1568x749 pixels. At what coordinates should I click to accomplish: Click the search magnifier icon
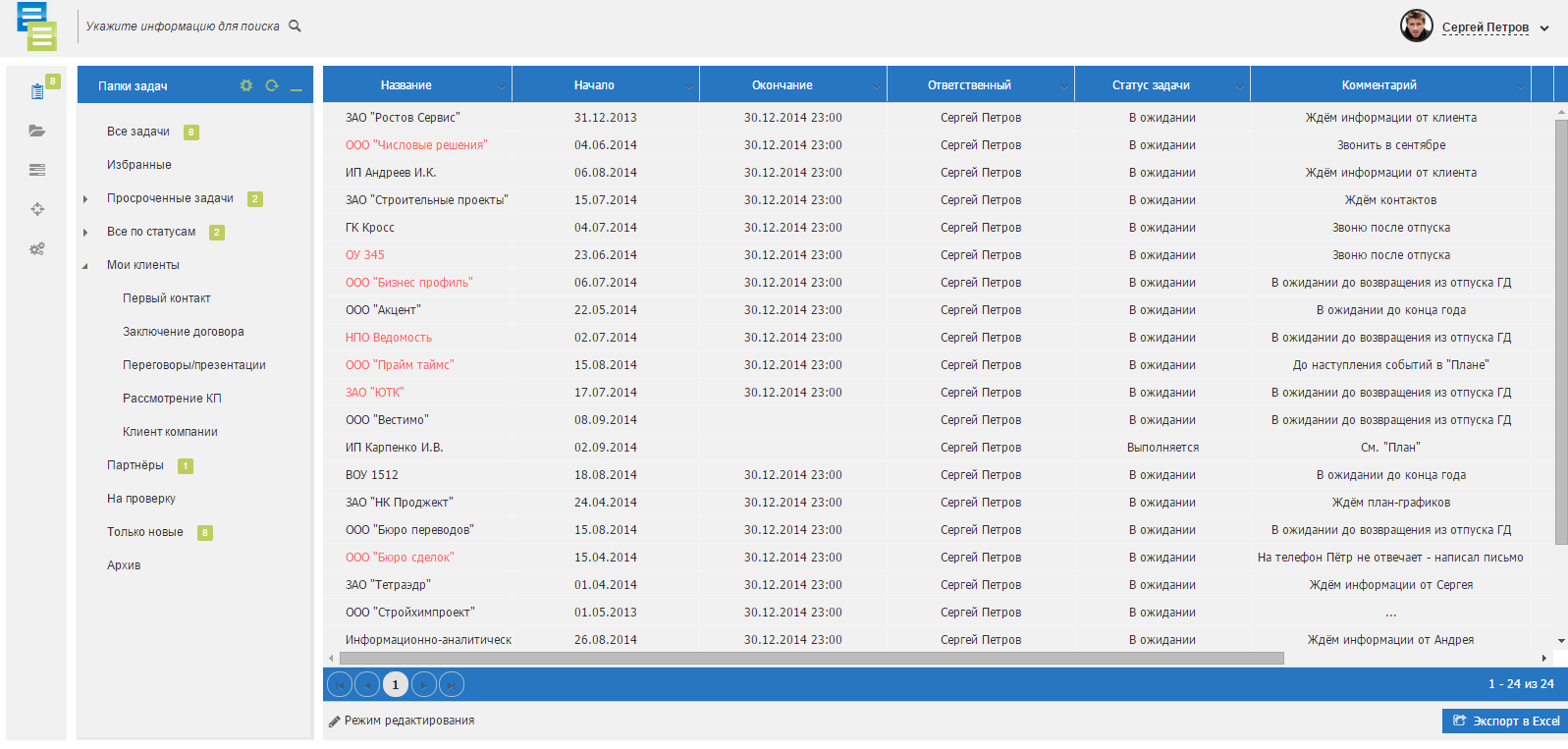(x=295, y=27)
